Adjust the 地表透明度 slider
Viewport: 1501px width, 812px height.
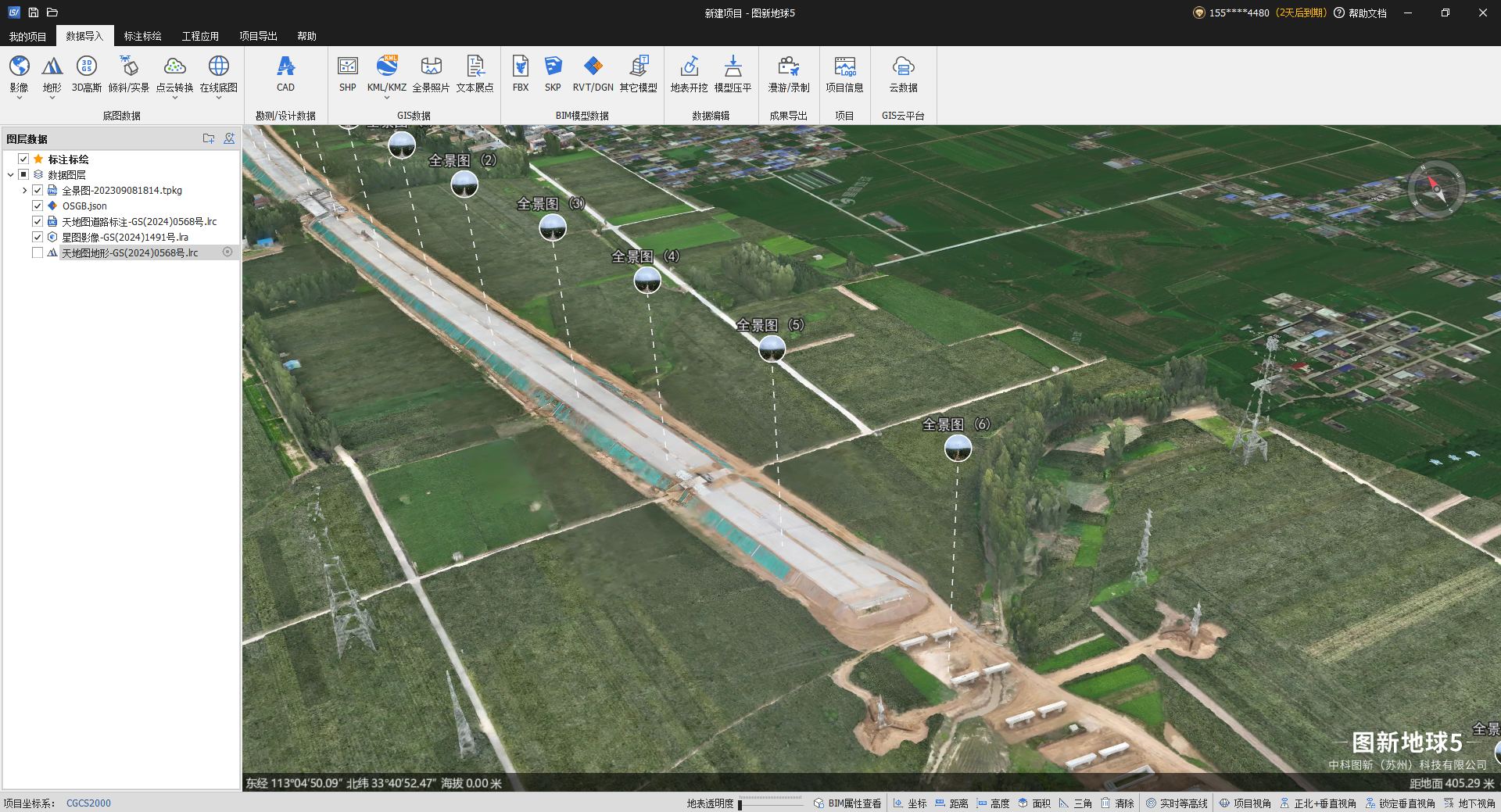pyautogui.click(x=740, y=803)
